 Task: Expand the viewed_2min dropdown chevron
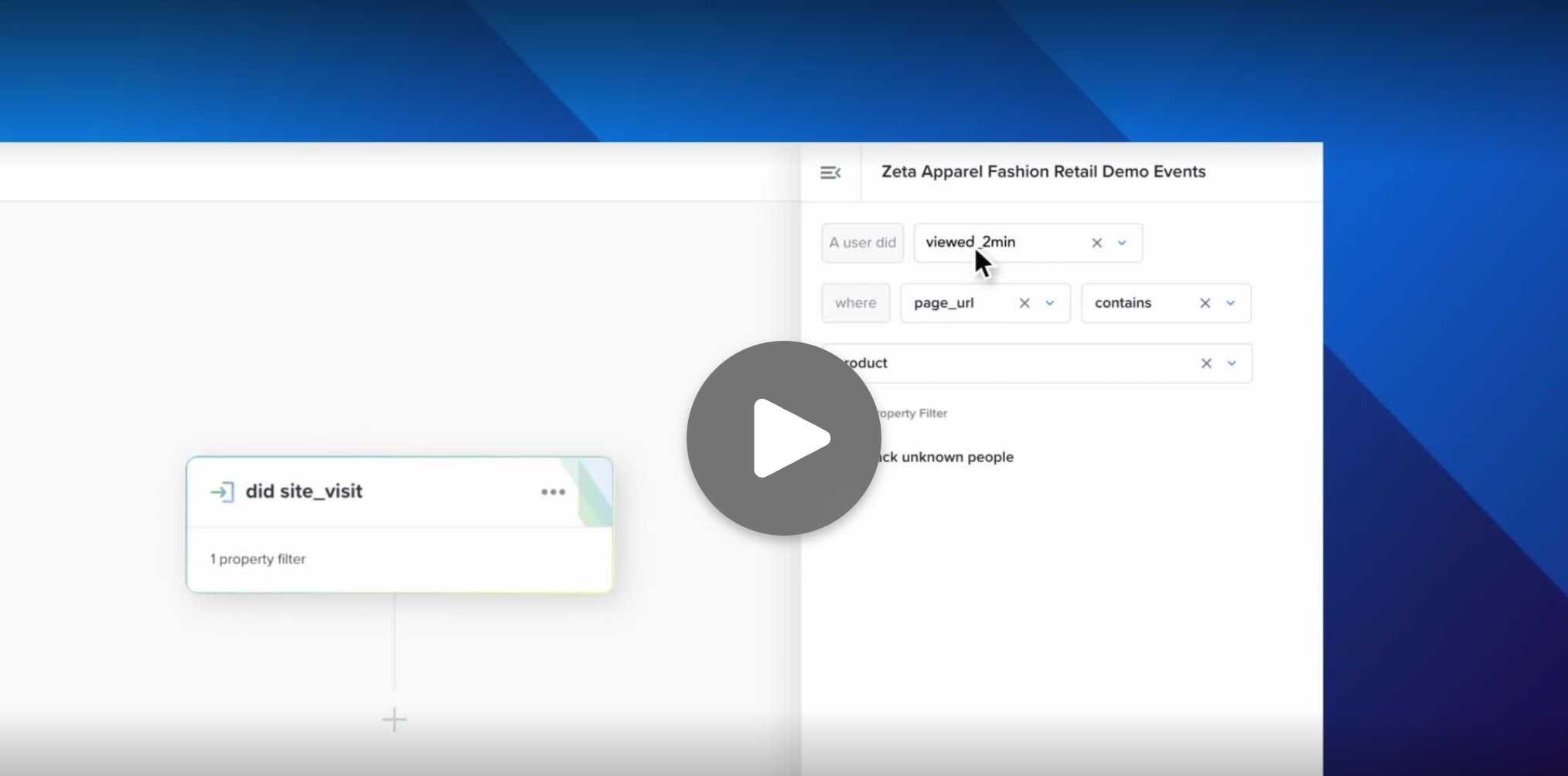(1122, 243)
